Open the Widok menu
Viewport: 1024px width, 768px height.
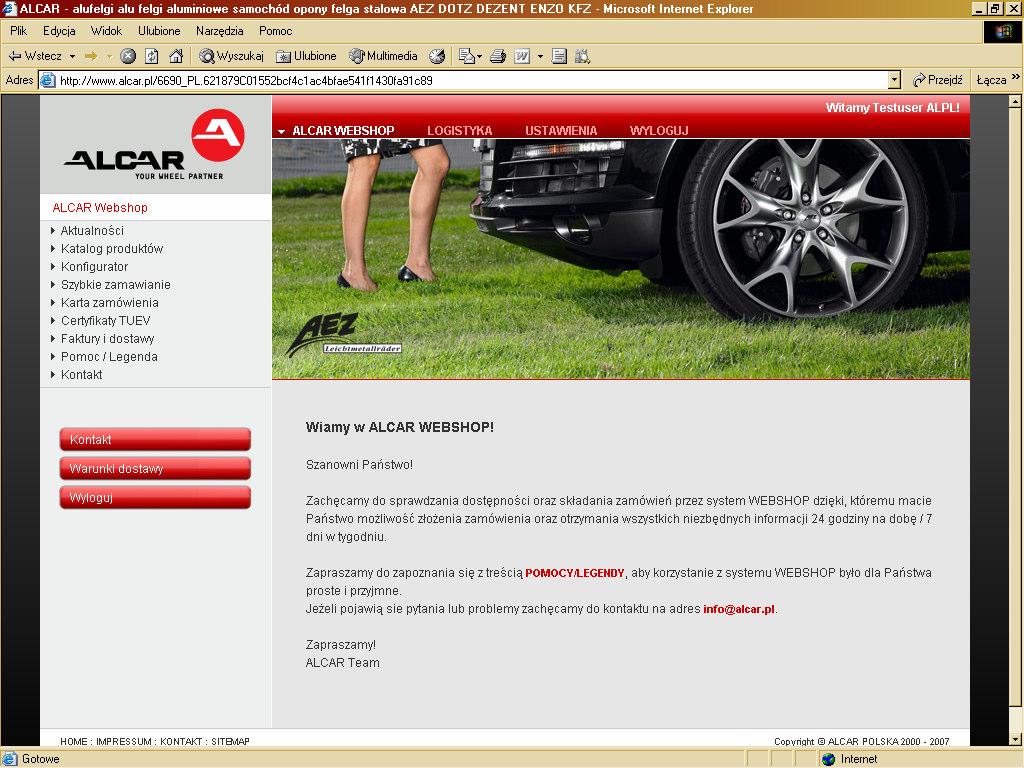click(106, 31)
